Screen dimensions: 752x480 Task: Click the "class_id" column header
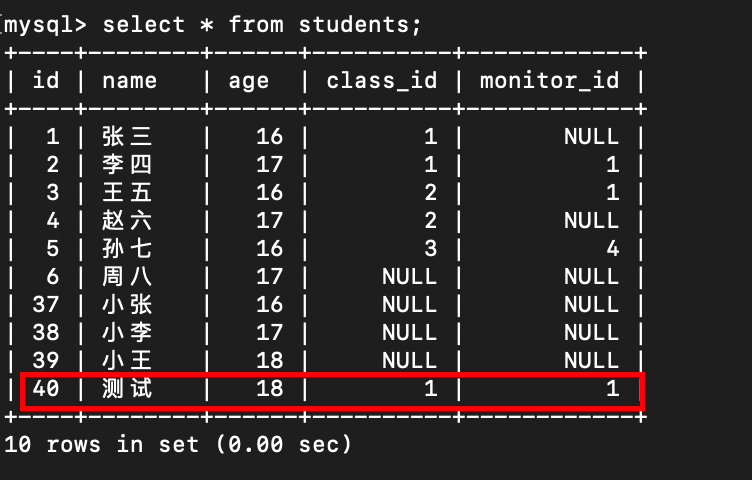[x=382, y=80]
